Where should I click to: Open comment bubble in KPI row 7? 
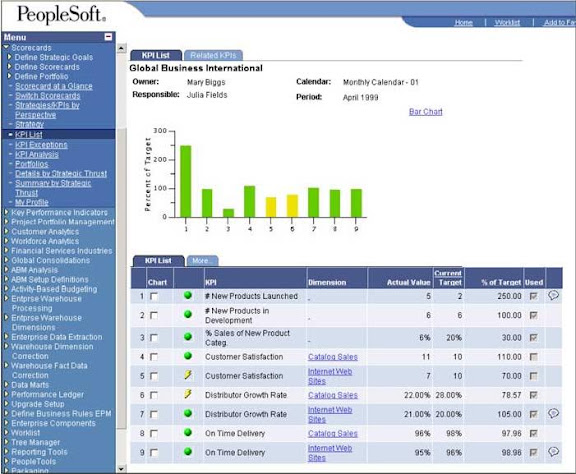pos(553,413)
